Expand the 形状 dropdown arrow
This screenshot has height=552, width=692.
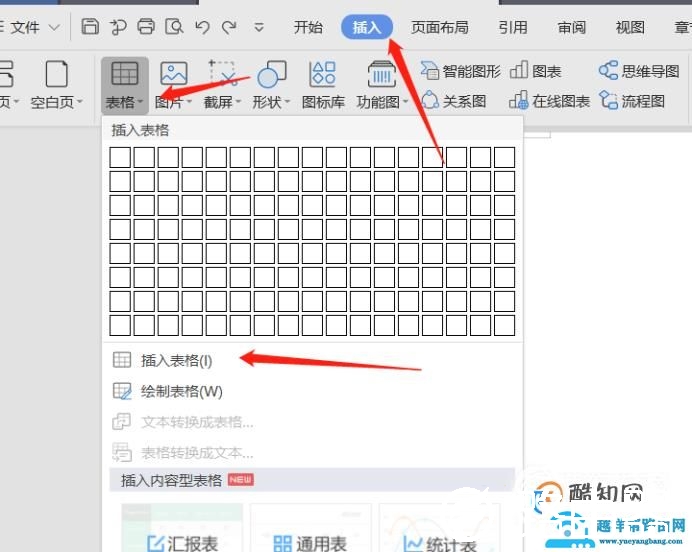point(287,102)
